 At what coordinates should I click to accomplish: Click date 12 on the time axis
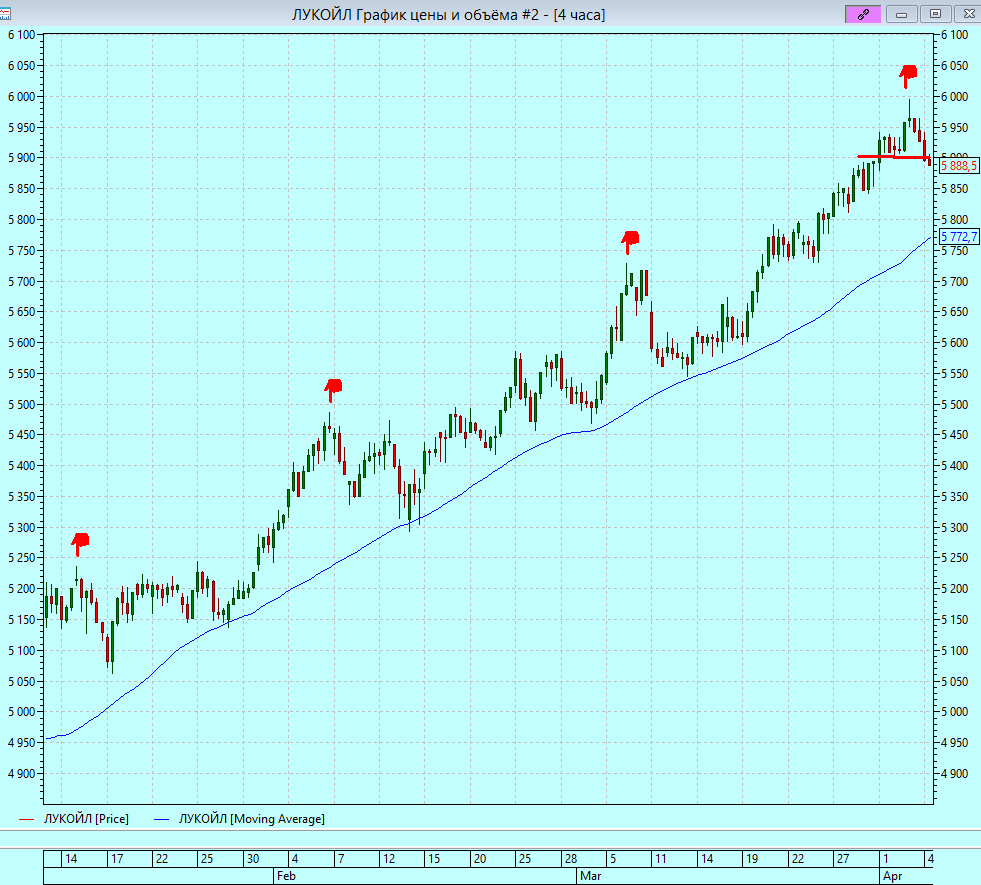tap(389, 859)
